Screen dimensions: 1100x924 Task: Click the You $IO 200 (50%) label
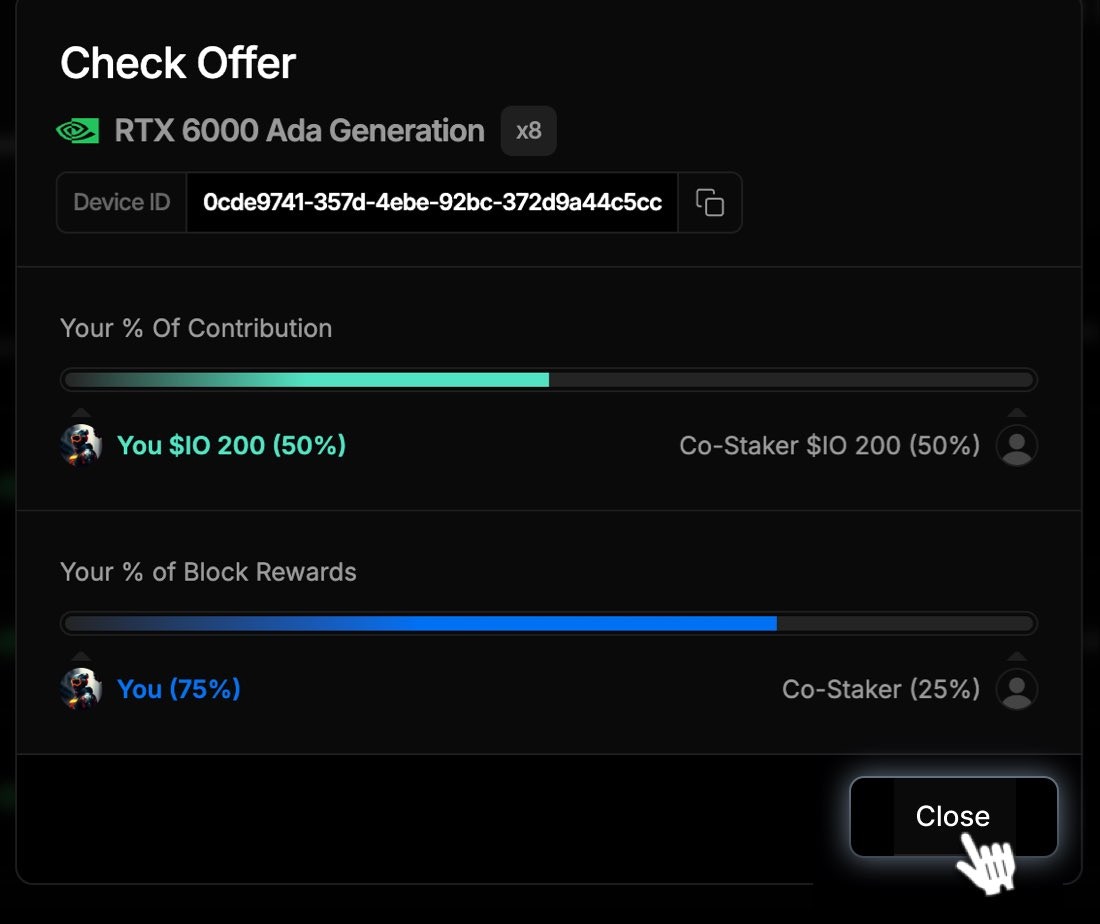click(232, 446)
